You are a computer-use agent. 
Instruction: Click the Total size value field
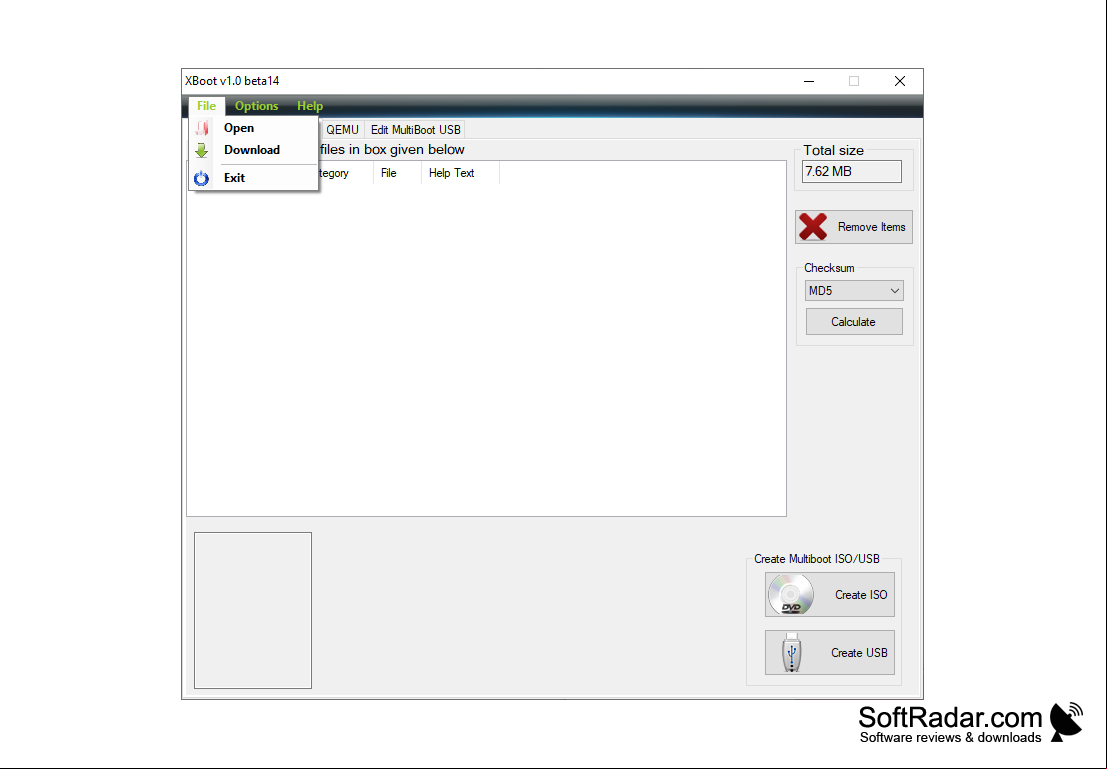pos(851,172)
